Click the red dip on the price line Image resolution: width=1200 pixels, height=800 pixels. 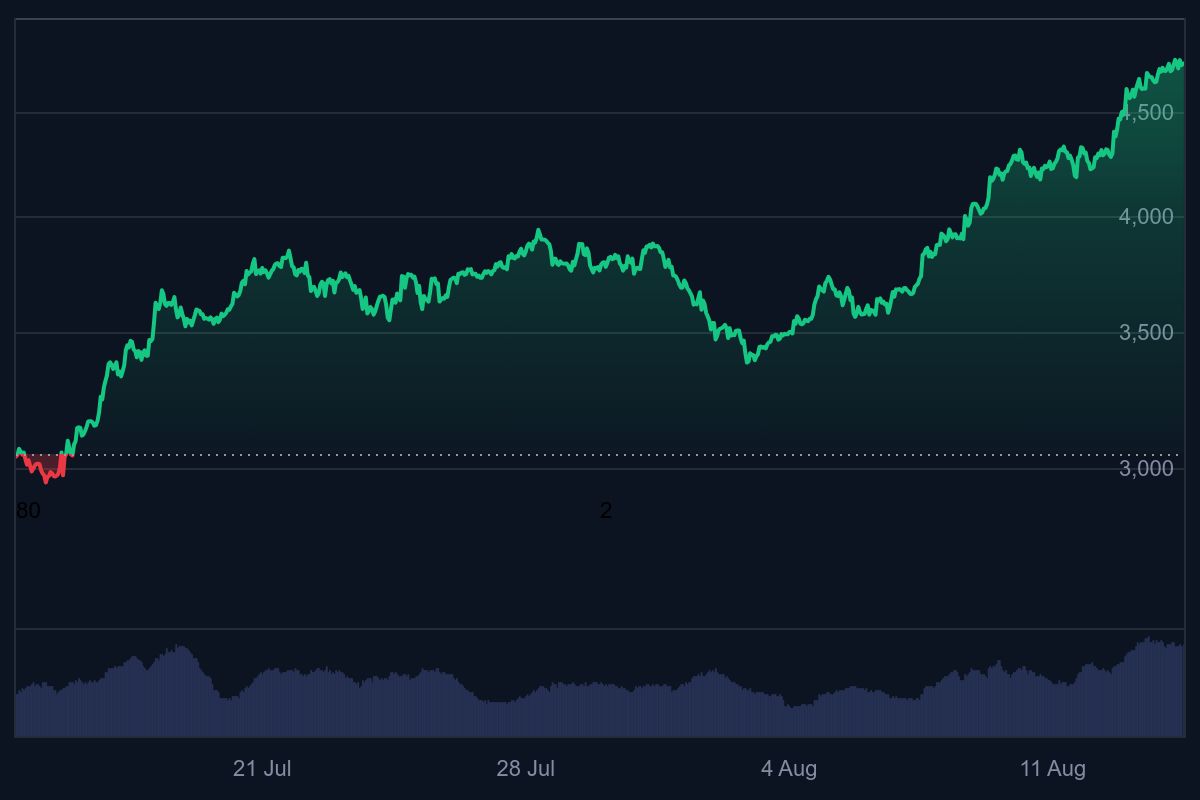45,477
